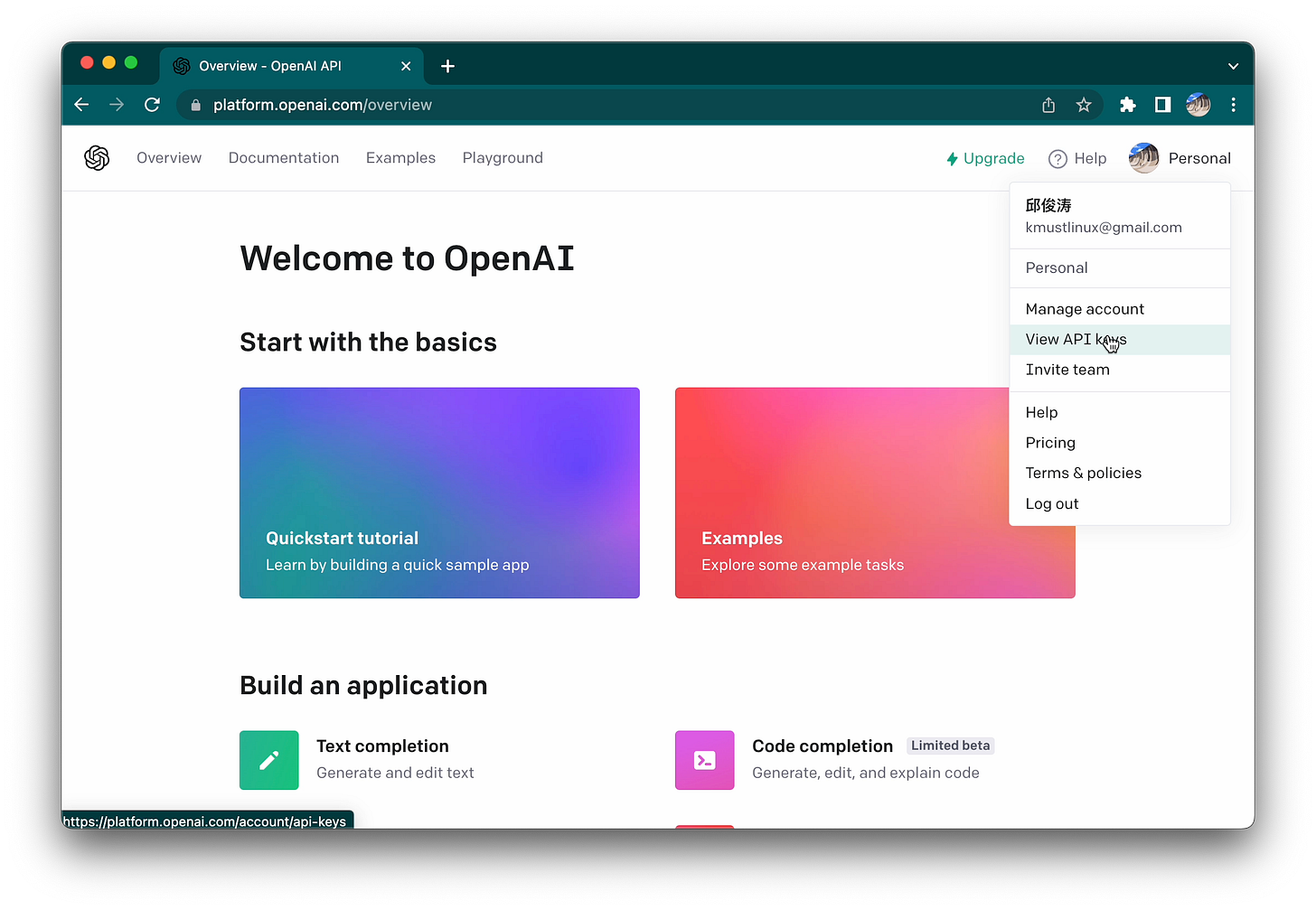The image size is (1316, 910).
Task: Open the Playground nav item
Action: pos(503,158)
